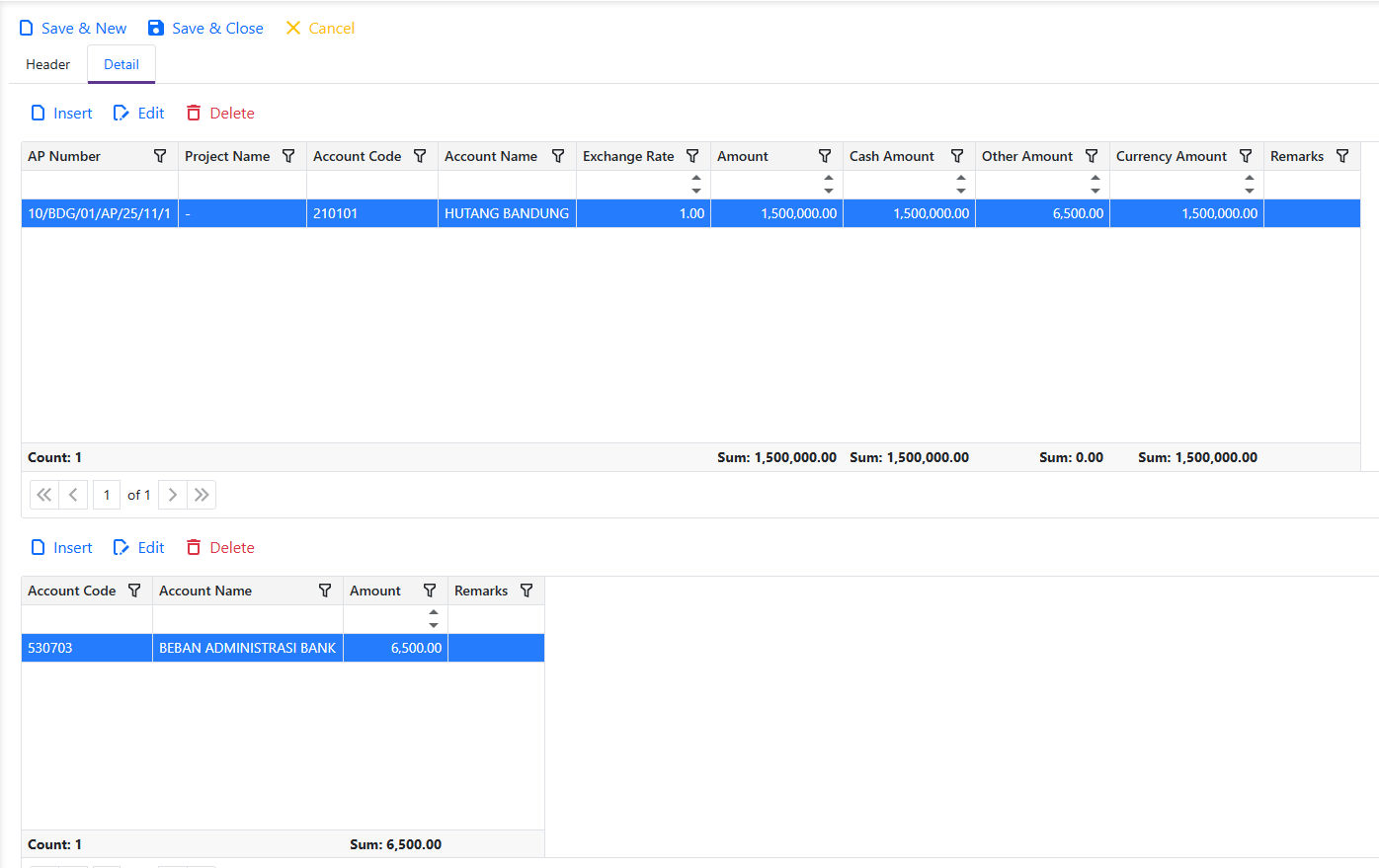Delete the selected AP grid row
This screenshot has height=868, width=1379.
click(x=220, y=113)
